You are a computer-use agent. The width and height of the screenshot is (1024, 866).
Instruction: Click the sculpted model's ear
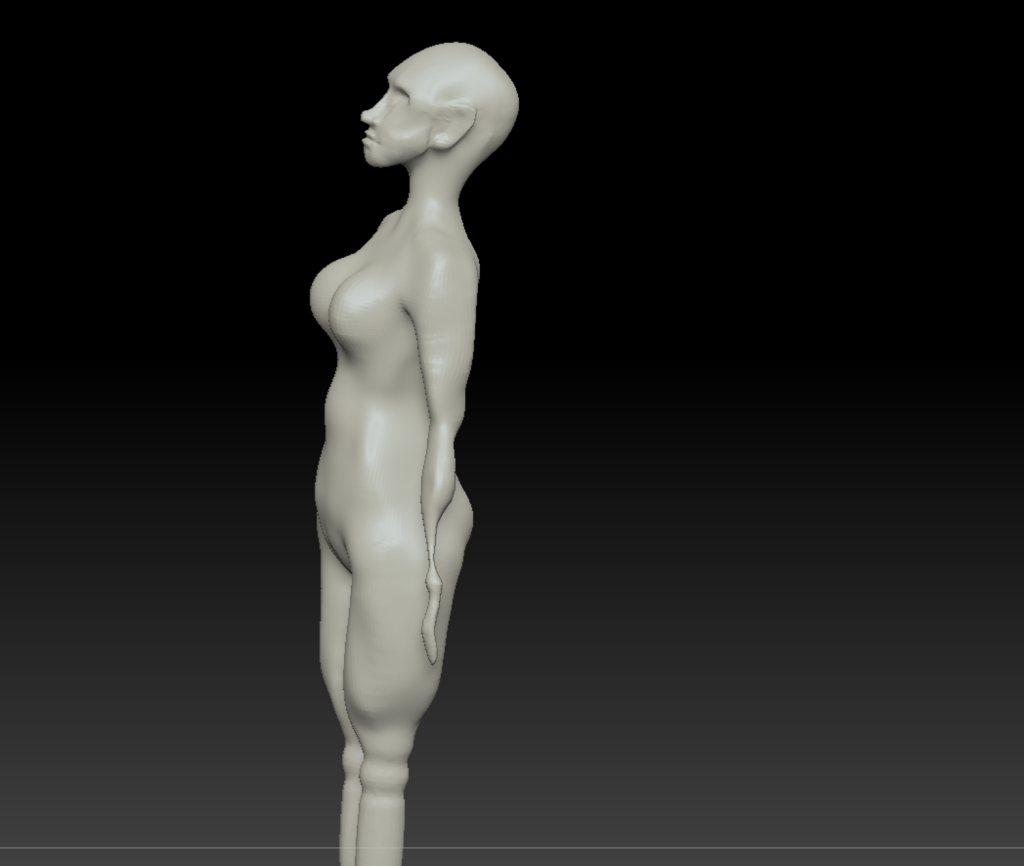tap(451, 126)
